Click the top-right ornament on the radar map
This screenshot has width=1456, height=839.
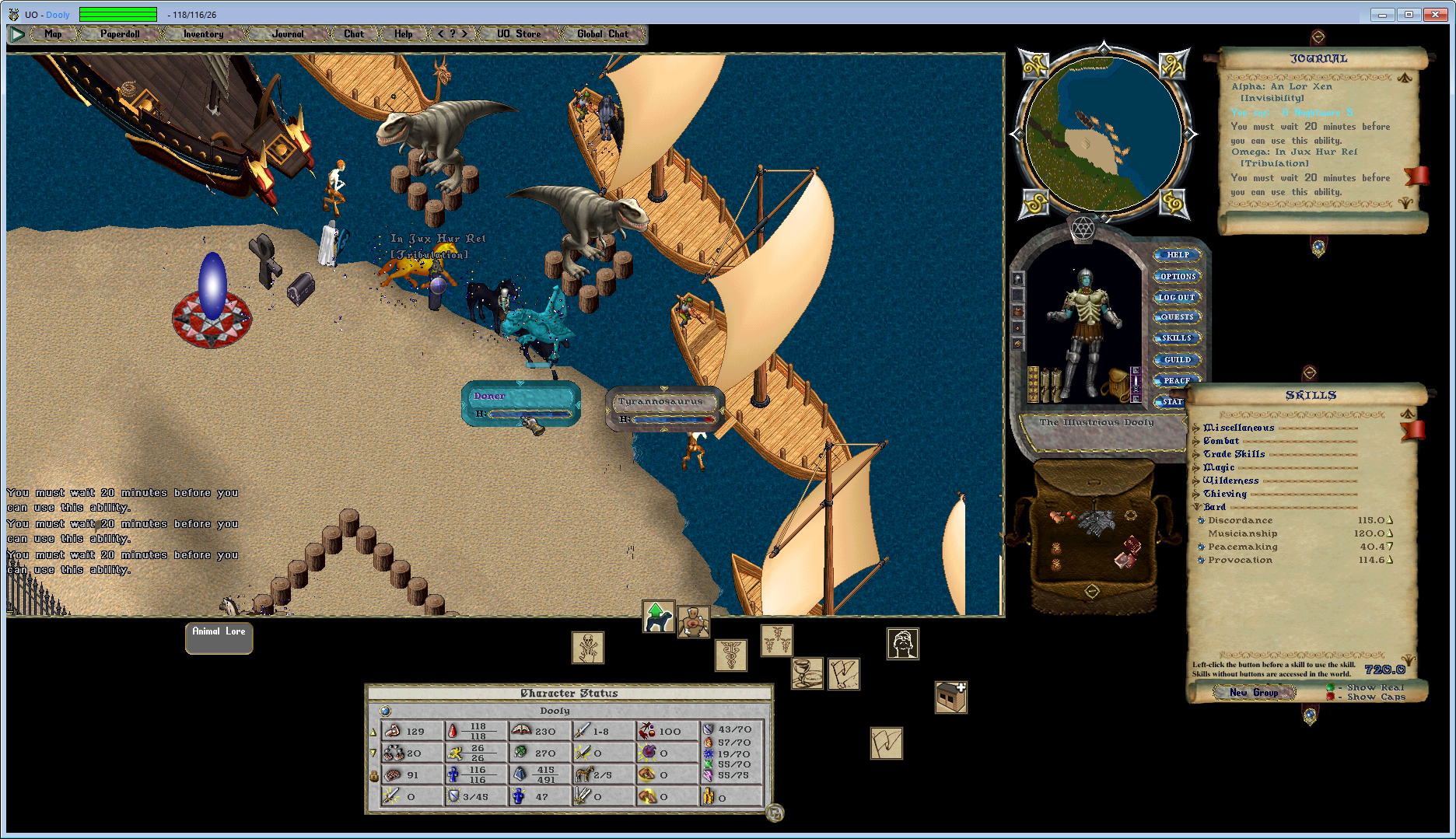(1172, 65)
